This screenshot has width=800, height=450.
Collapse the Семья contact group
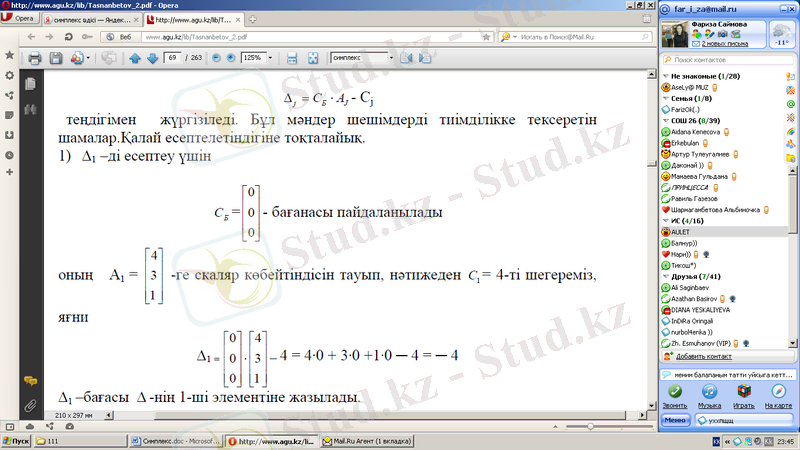(x=666, y=98)
